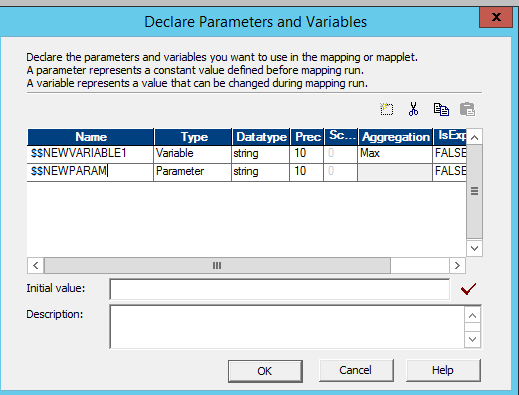Confirm with the OK button
The height and width of the screenshot is (395, 519).
click(x=265, y=371)
